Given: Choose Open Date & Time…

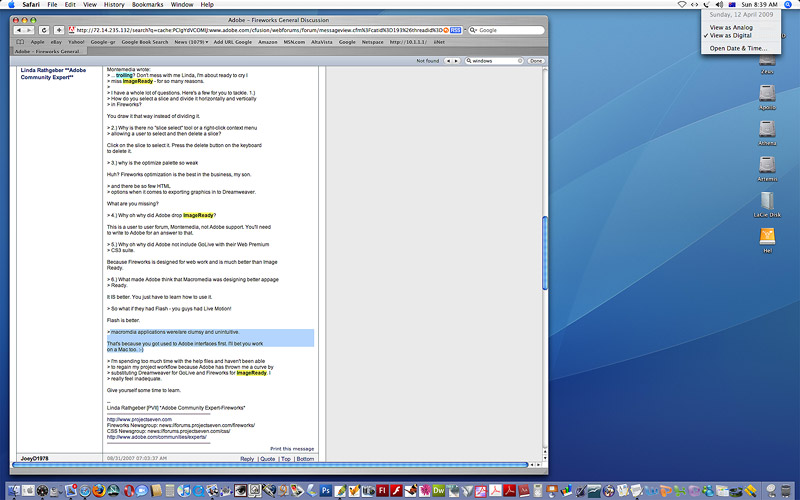Looking at the screenshot, I should tap(741, 48).
